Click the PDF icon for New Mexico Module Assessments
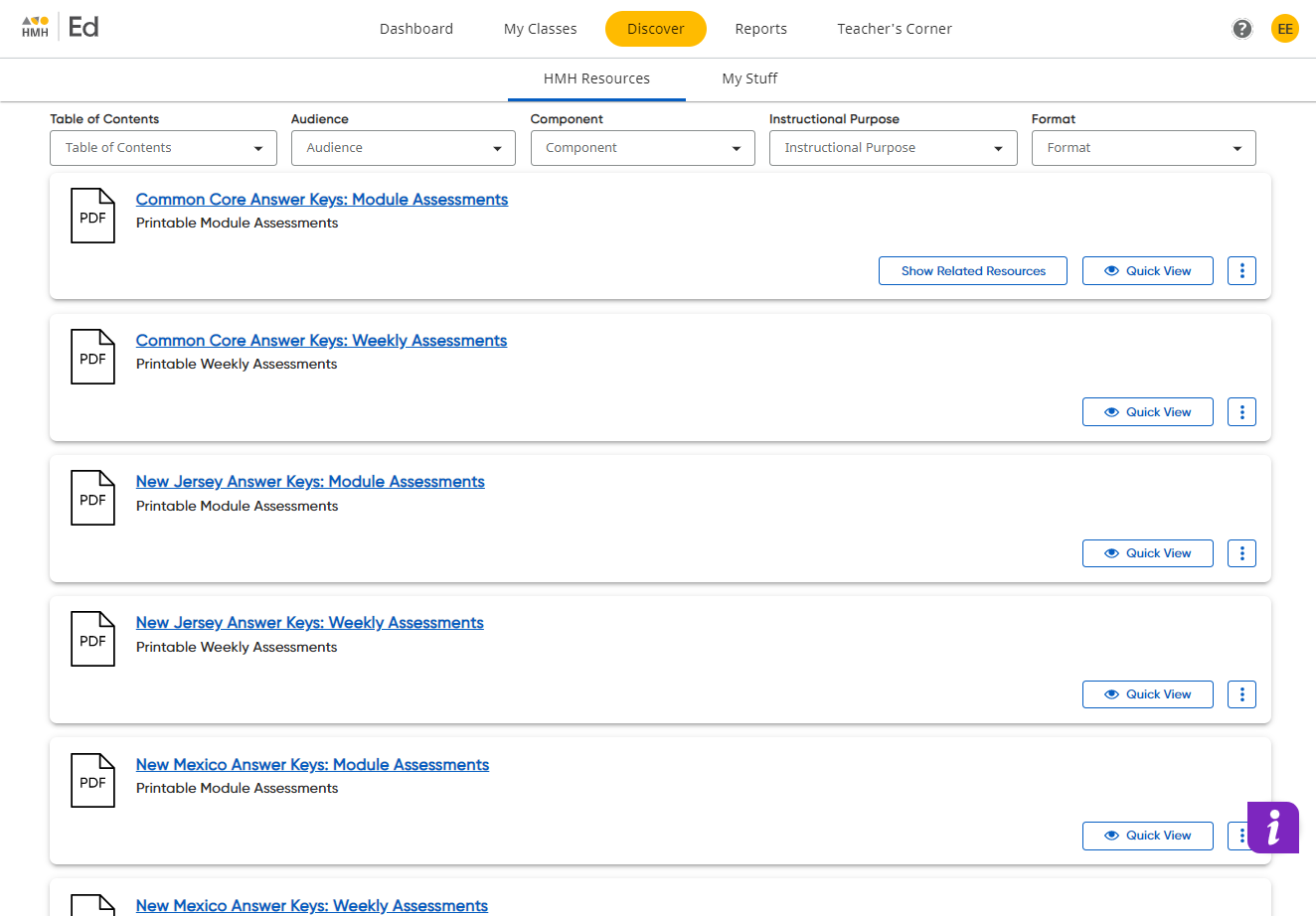The width and height of the screenshot is (1316, 916). (x=92, y=780)
